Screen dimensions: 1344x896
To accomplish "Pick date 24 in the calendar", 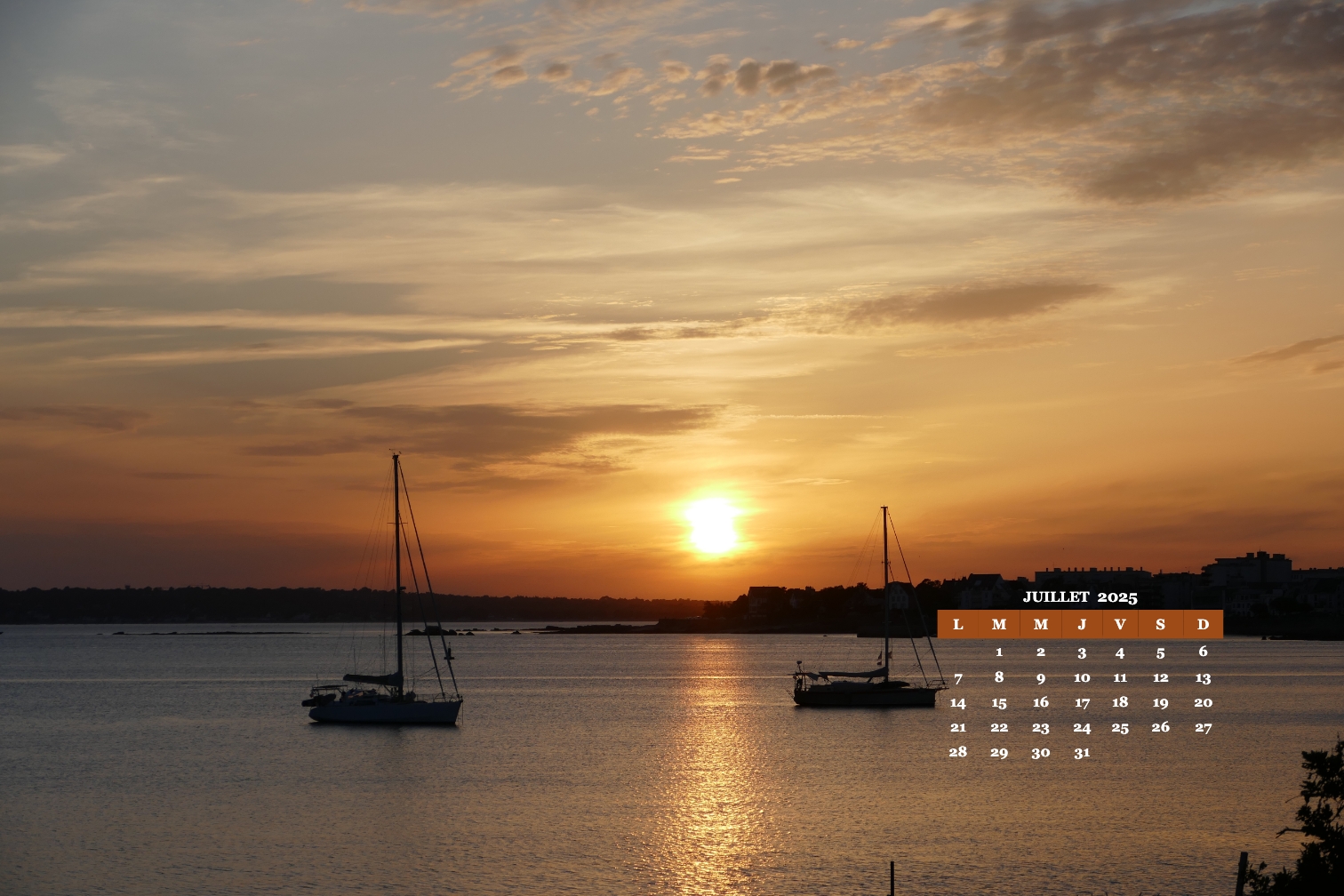I will click(x=1082, y=727).
